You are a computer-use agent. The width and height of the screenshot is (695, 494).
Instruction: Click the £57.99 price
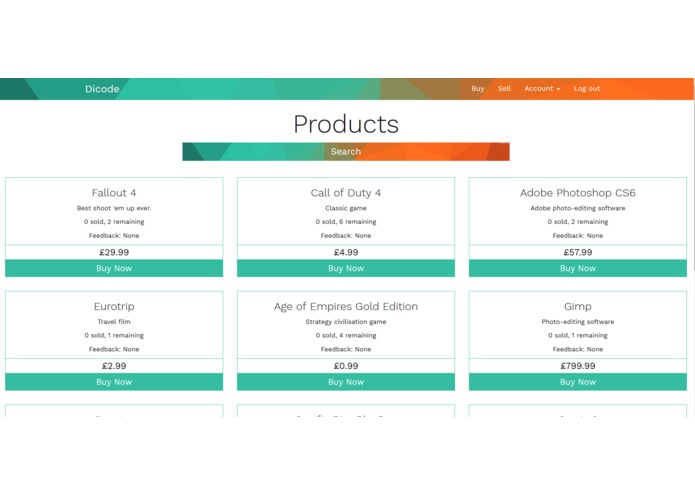pos(578,253)
